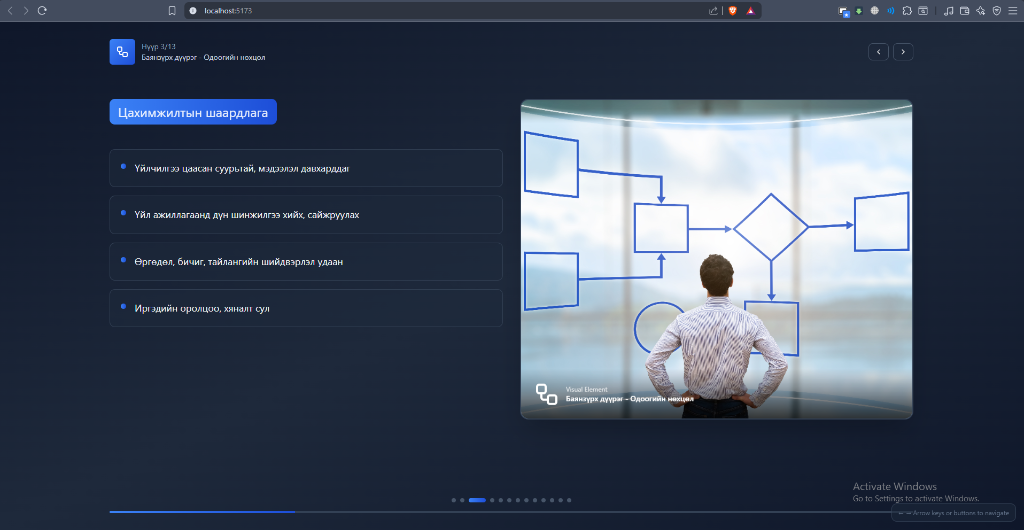Reload the page with the refresh icon
Viewport: 1024px width, 530px height.
[42, 10]
